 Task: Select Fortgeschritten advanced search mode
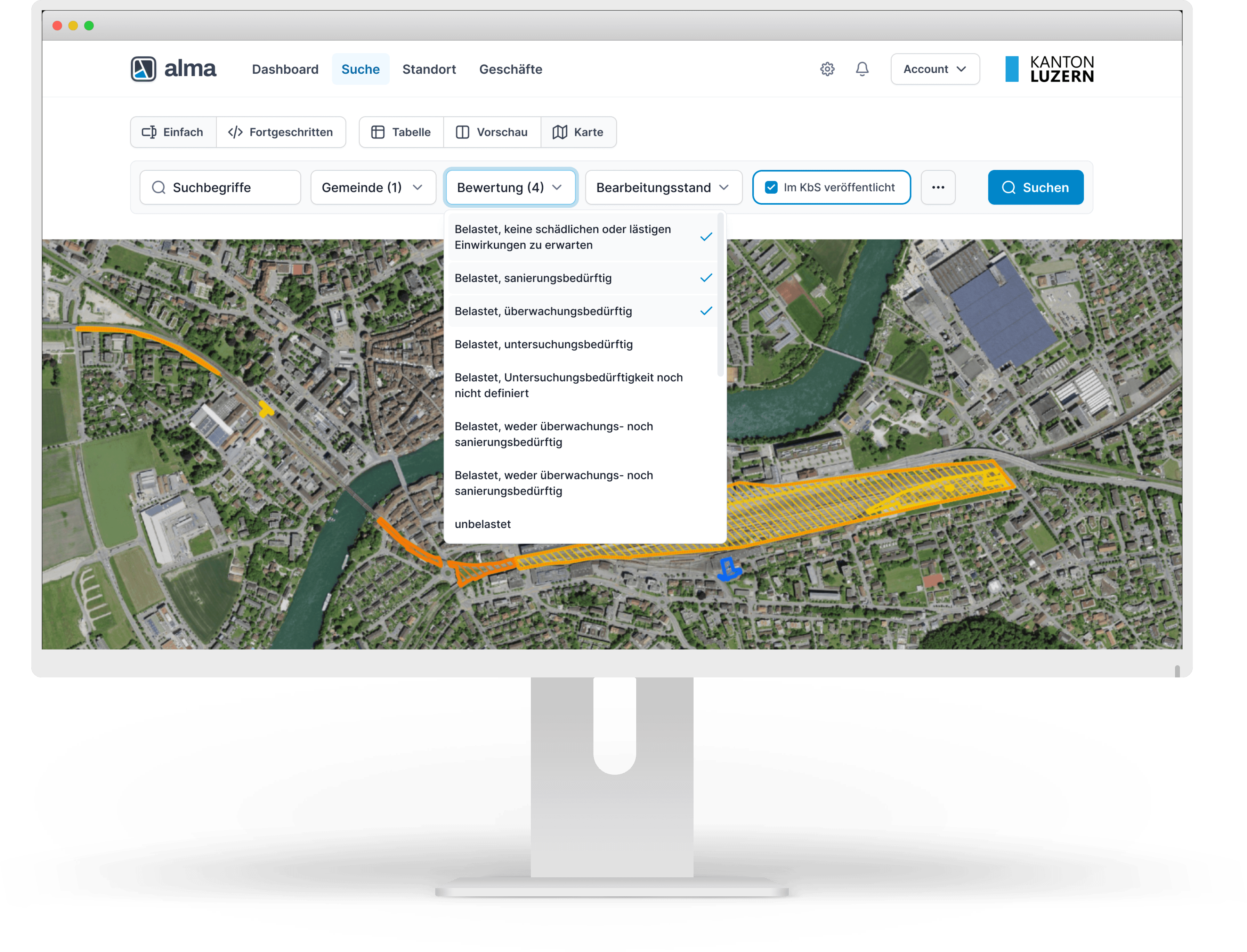281,132
